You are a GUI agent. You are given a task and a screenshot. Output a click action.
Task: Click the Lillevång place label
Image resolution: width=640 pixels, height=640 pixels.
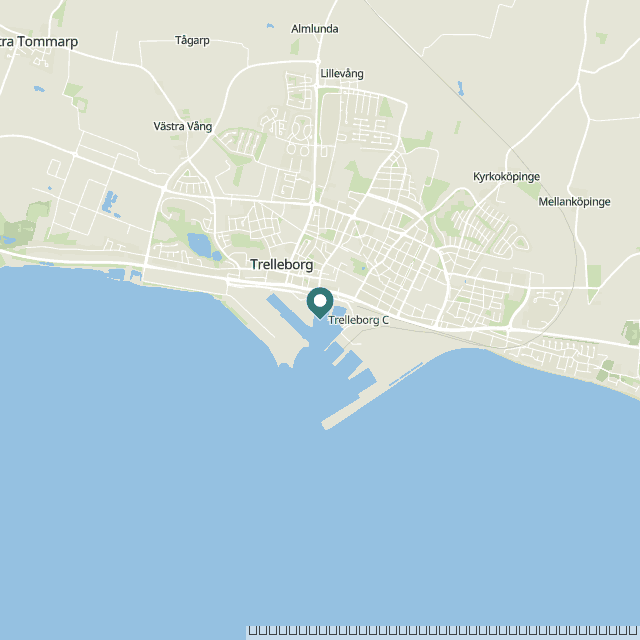point(342,73)
